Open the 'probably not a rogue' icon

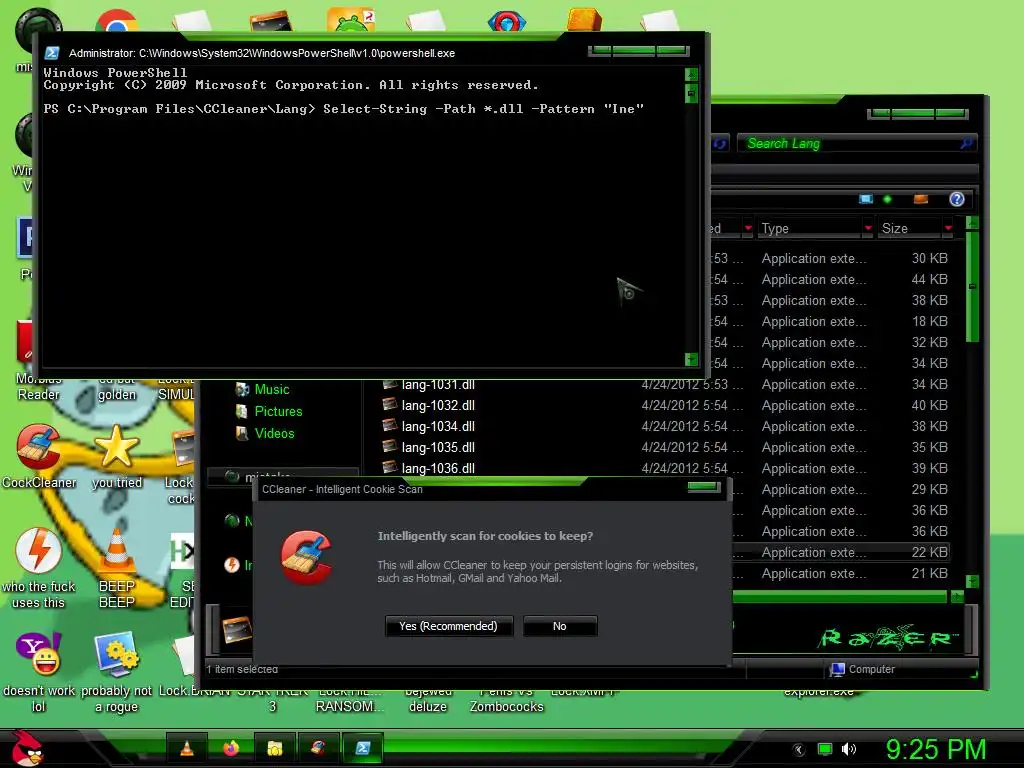click(116, 671)
